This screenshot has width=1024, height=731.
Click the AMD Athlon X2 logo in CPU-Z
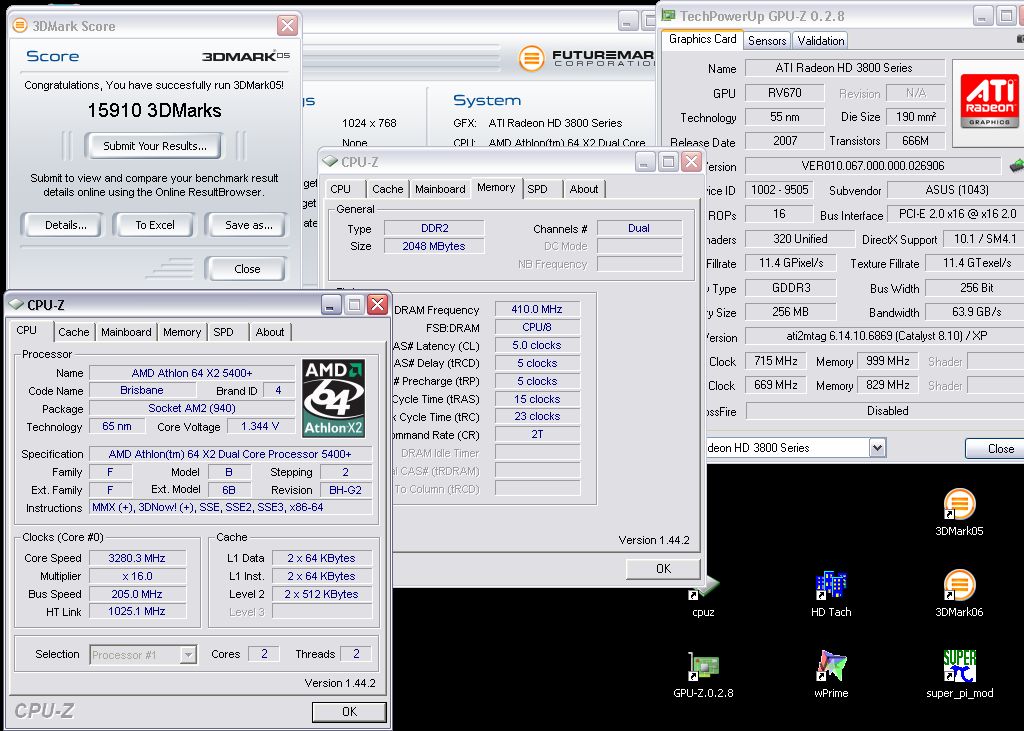point(334,398)
